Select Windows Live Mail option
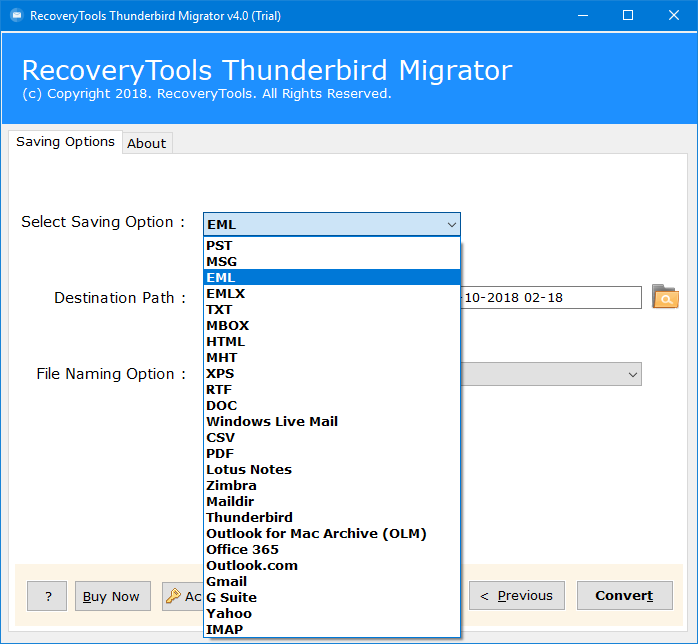 [332, 422]
